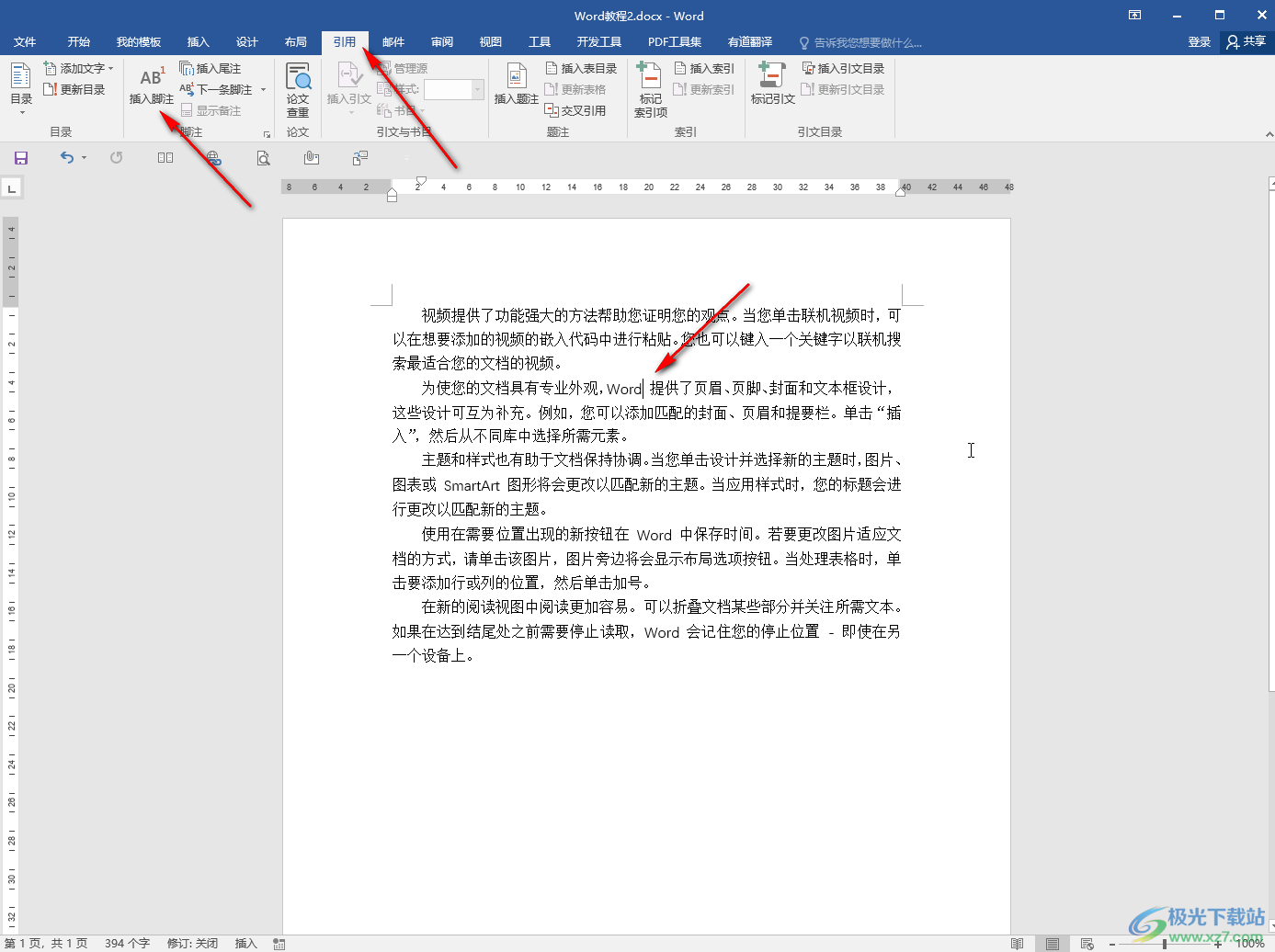Screen dimensions: 1275x952
Task: Click Insert Table of Figures (插入表目录)
Action: tap(581, 68)
